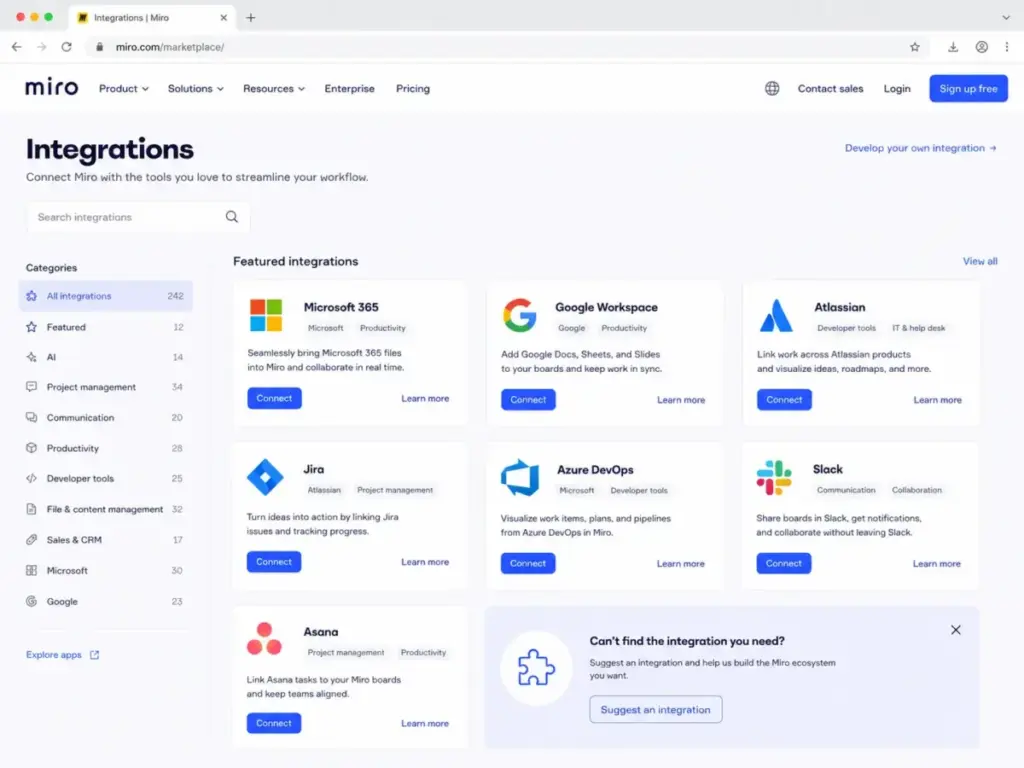Go back in browser history
This screenshot has width=1024, height=768.
point(17,47)
